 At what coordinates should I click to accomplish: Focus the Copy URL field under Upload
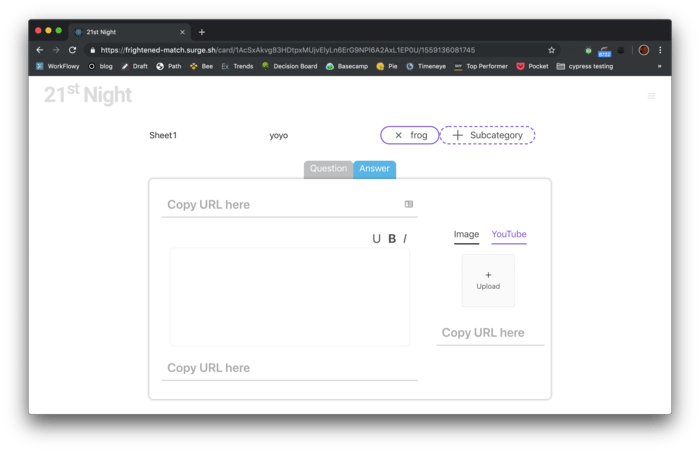coord(489,333)
